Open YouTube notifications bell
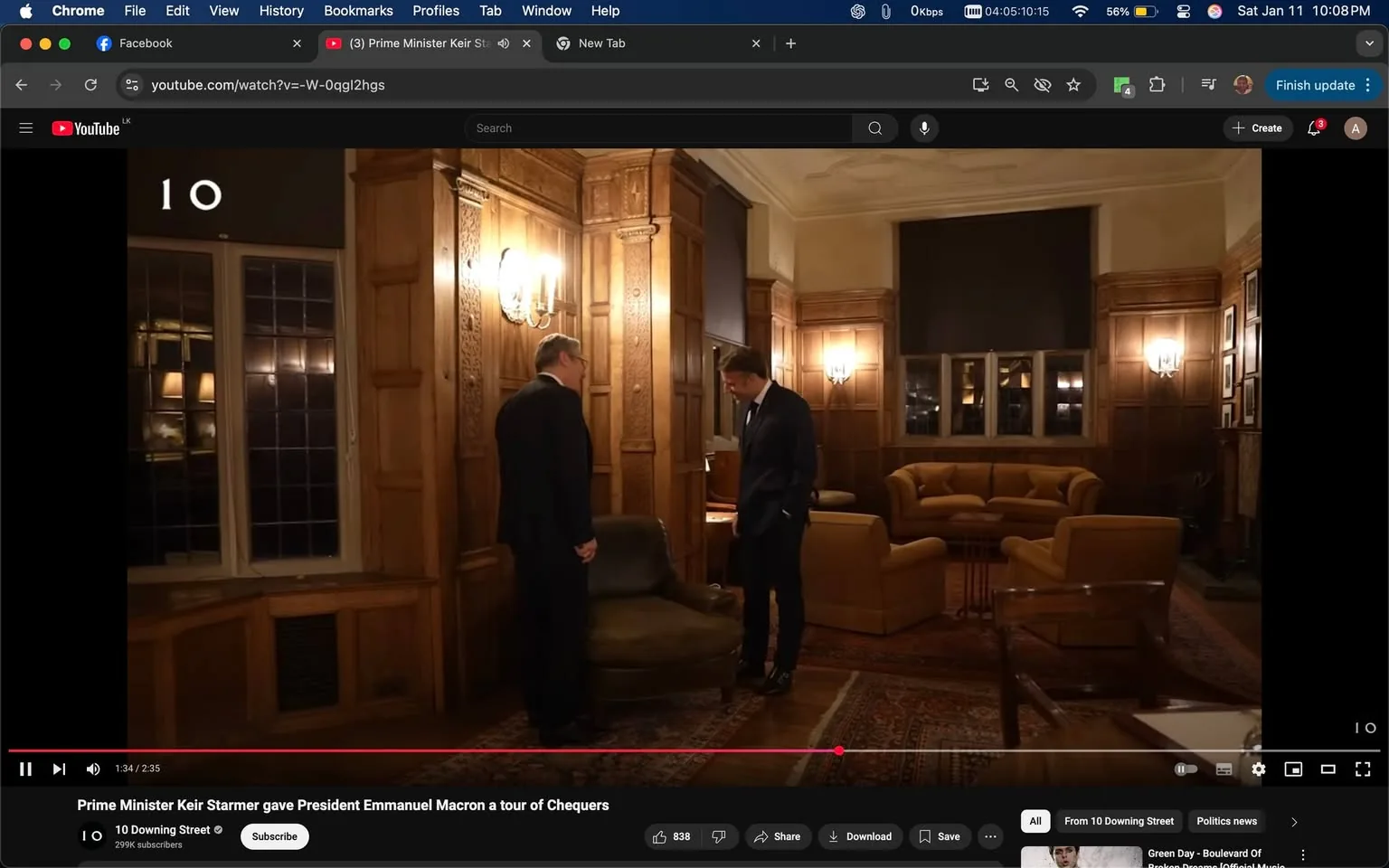Viewport: 1389px width, 868px height. click(1314, 128)
